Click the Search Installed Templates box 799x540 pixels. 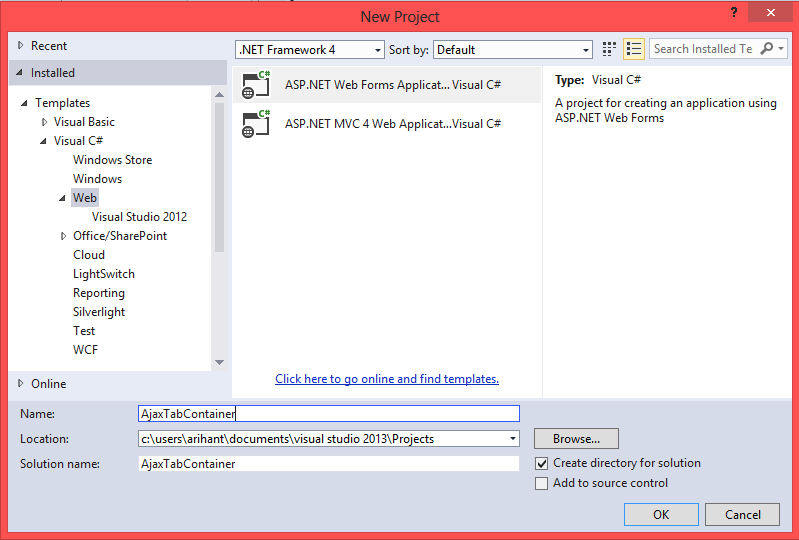pos(704,49)
